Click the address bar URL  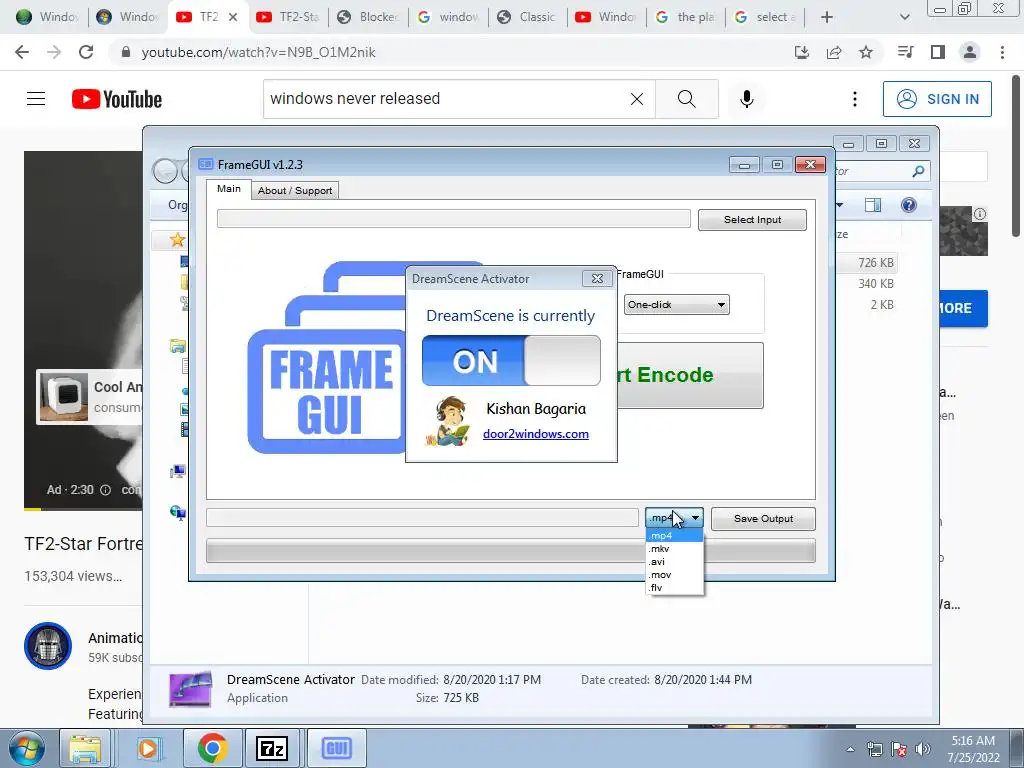coord(259,52)
